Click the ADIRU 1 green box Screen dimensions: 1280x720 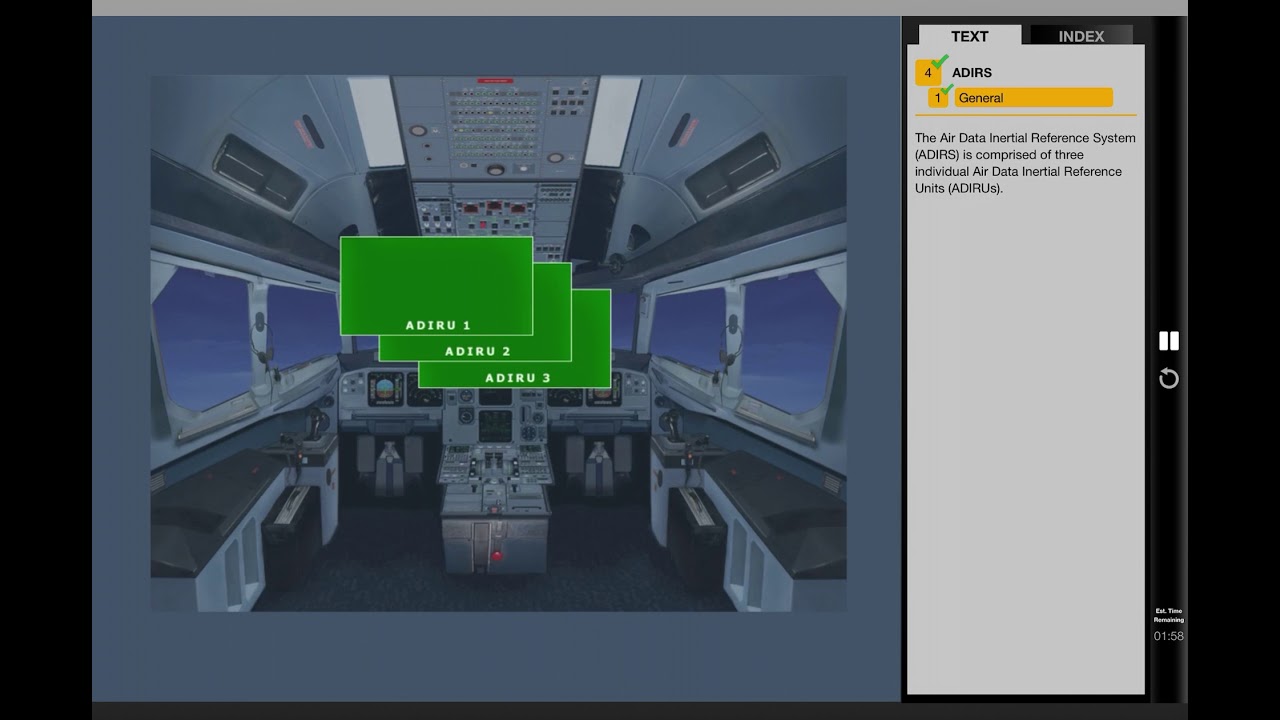(436, 286)
